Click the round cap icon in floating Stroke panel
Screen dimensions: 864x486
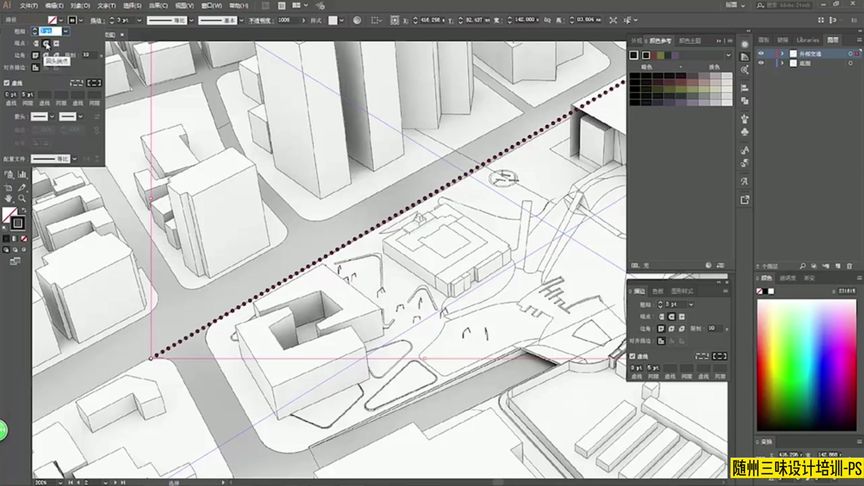[x=671, y=317]
